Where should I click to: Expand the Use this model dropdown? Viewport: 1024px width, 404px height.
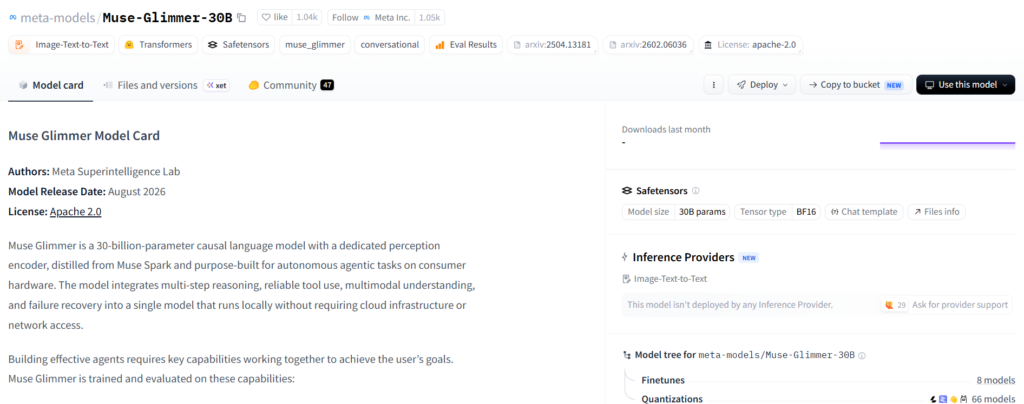(x=965, y=85)
